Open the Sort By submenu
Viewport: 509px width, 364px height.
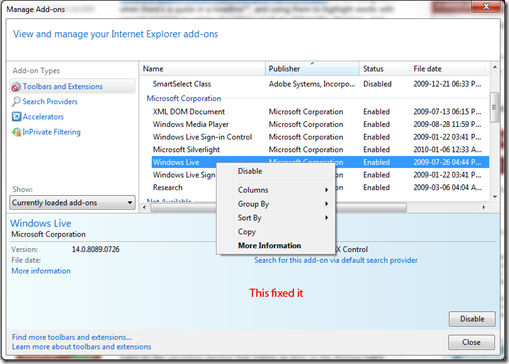coord(276,218)
